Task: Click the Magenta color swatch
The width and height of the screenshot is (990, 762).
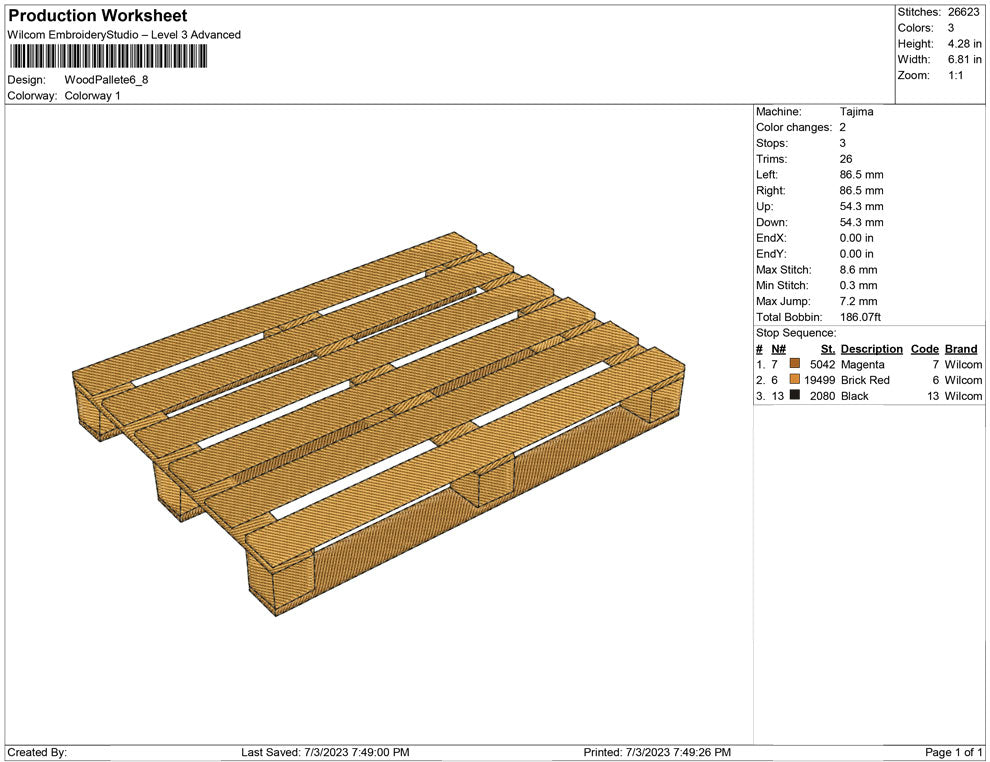Action: click(793, 364)
